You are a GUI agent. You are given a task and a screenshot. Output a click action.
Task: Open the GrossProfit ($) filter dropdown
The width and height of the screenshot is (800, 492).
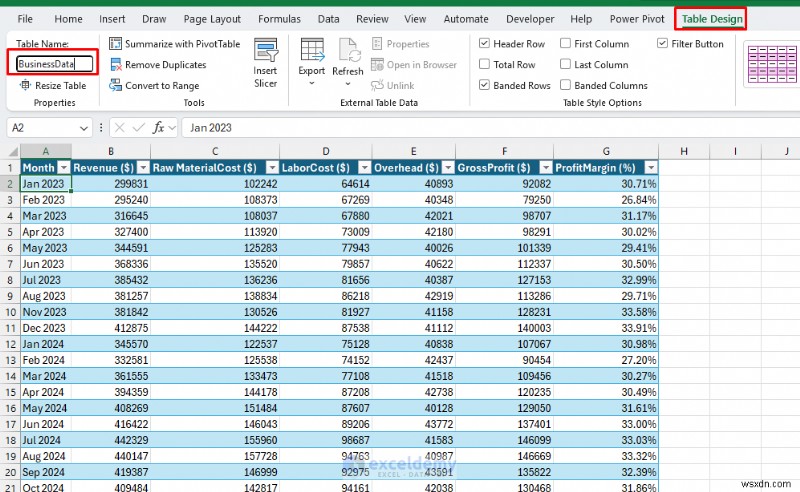[546, 168]
